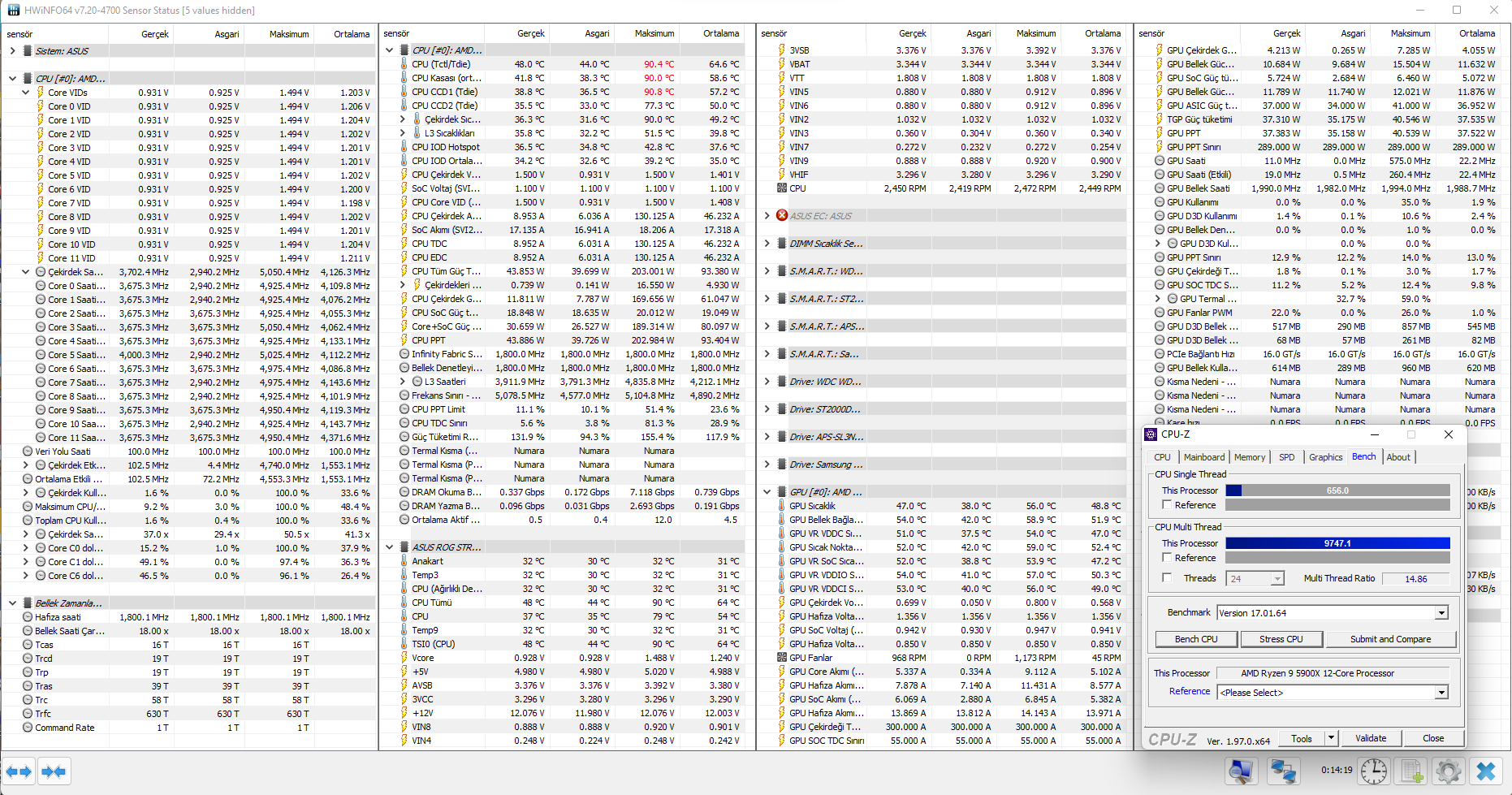Open the Benchmark version dropdown
Screen dimensions: 1512x795
(1441, 613)
